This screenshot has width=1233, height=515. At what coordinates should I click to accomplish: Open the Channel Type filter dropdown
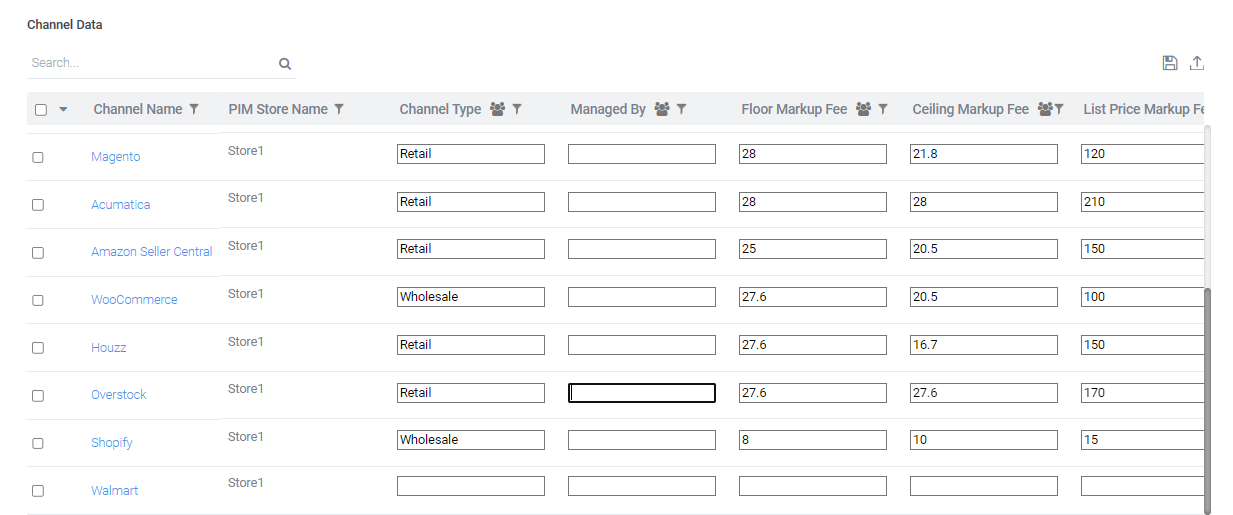(517, 109)
